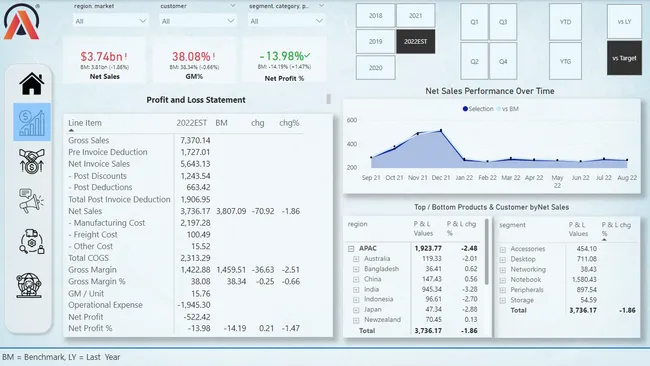
Task: Switch benchmark to vs Target
Action: pyautogui.click(x=624, y=58)
